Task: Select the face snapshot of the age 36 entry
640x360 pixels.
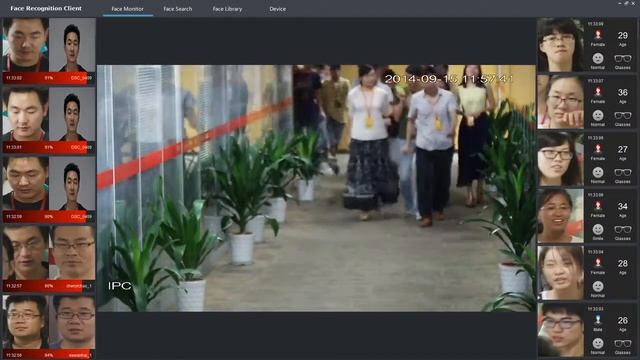Action: click(x=560, y=102)
